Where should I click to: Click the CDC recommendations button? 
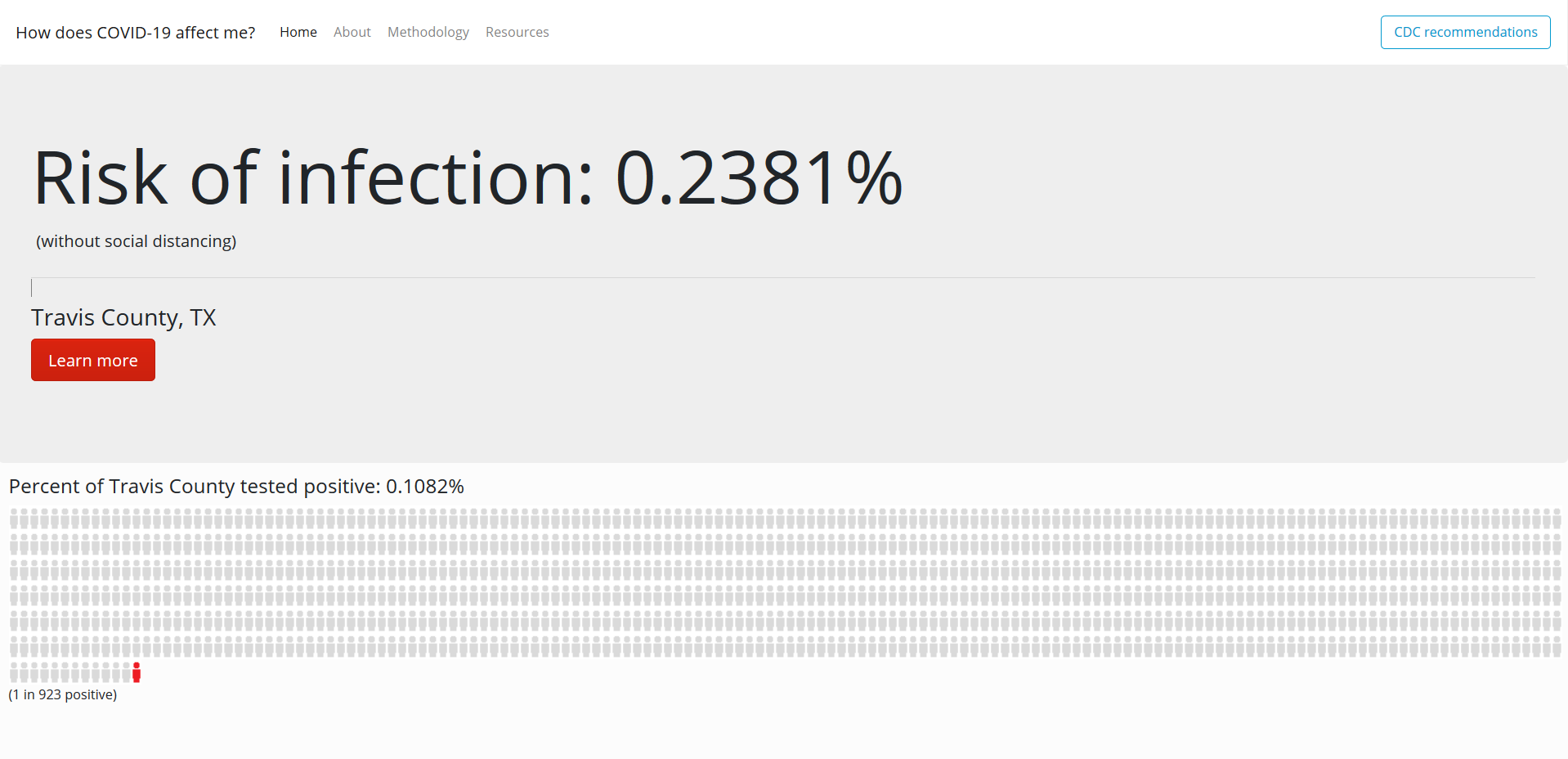tap(1465, 32)
